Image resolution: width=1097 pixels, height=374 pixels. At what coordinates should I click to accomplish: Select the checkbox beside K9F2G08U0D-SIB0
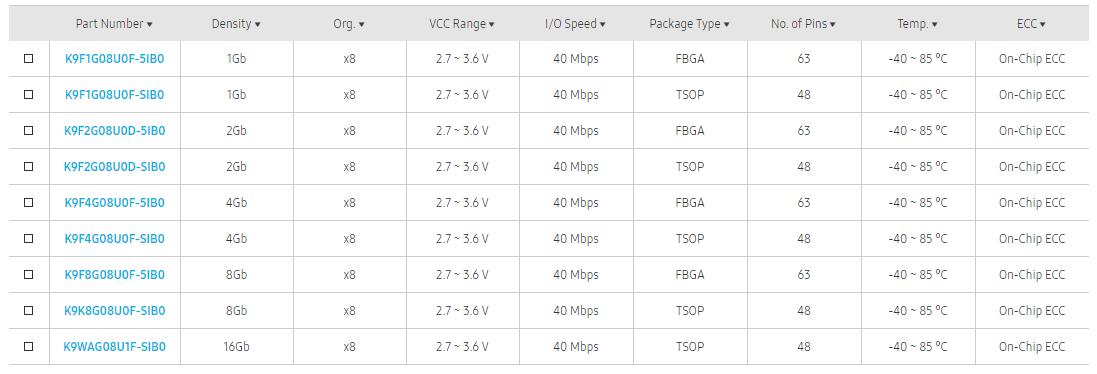click(29, 166)
